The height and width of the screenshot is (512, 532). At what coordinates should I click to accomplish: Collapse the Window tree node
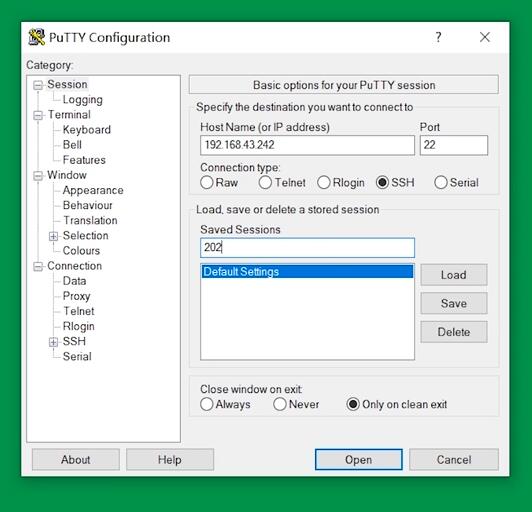tap(38, 176)
